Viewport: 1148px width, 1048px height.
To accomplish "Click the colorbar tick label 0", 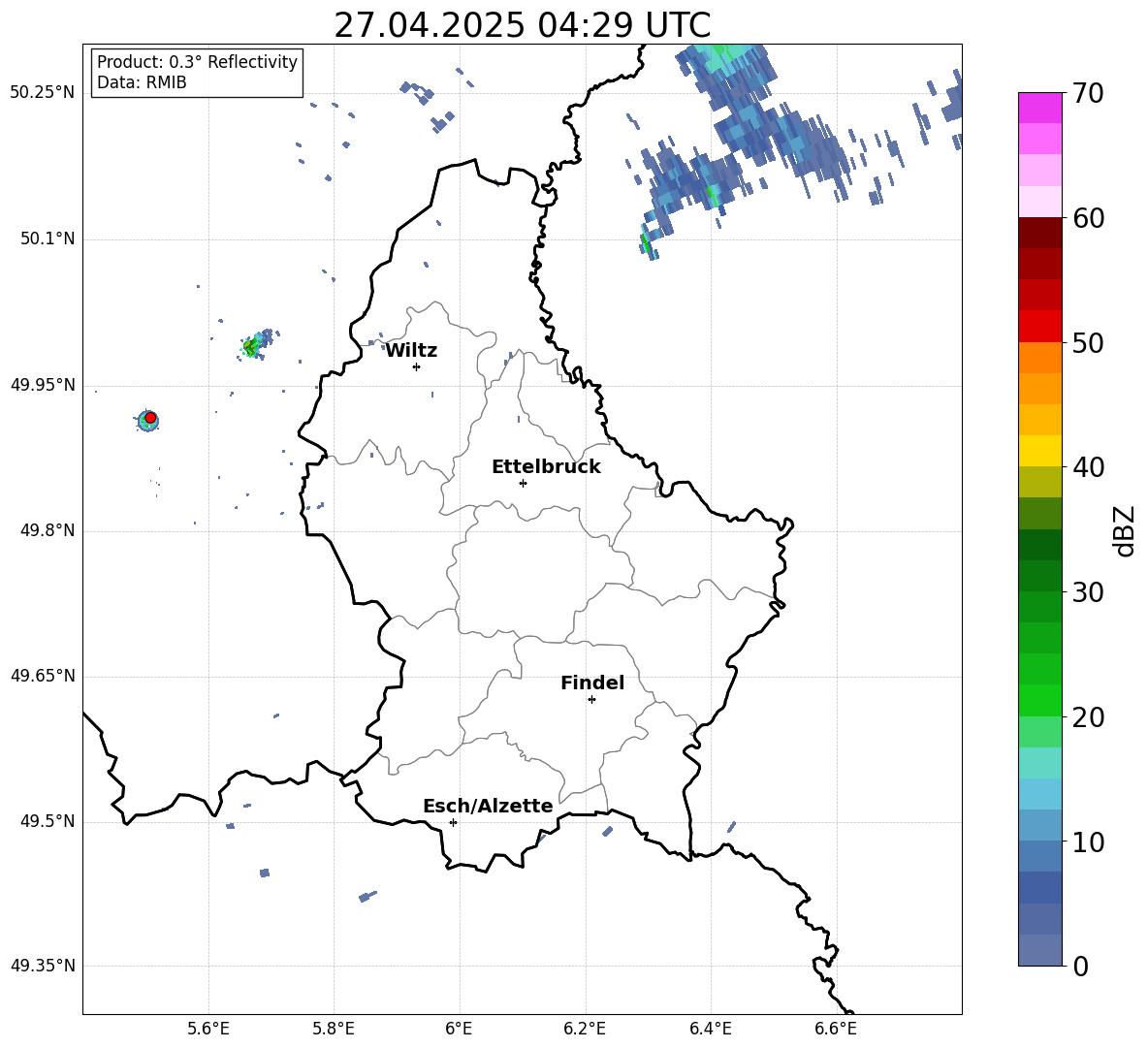I will [x=1081, y=966].
